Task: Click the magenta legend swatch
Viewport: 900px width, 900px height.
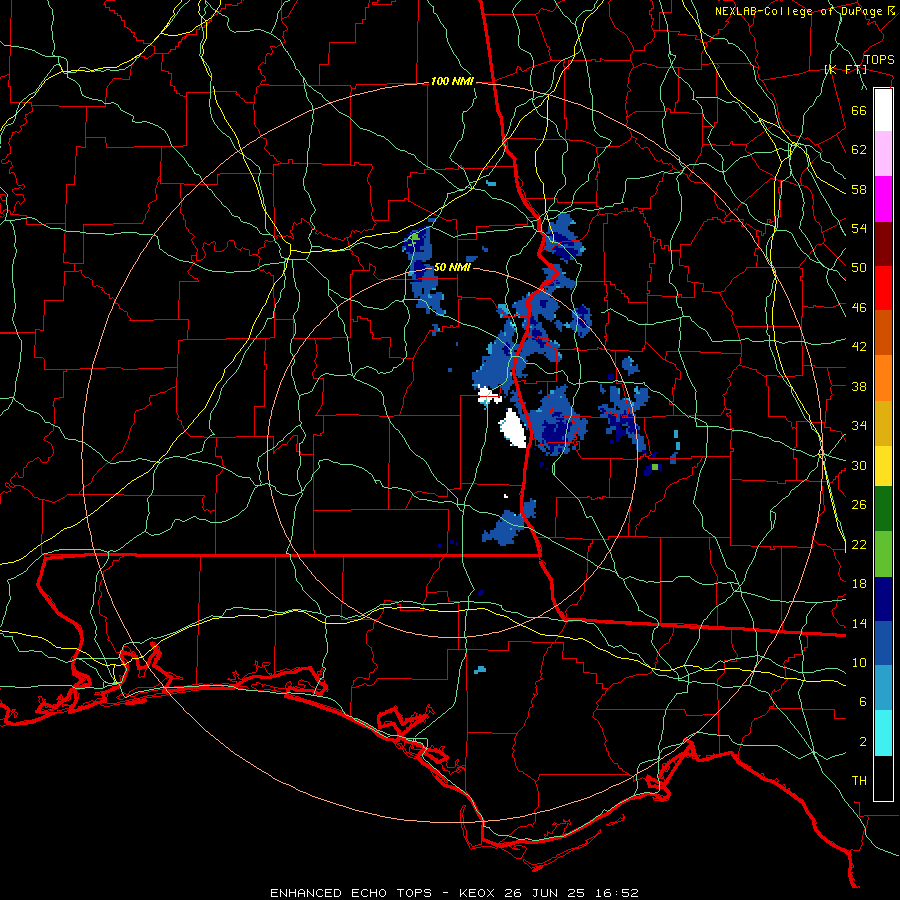Action: (883, 199)
